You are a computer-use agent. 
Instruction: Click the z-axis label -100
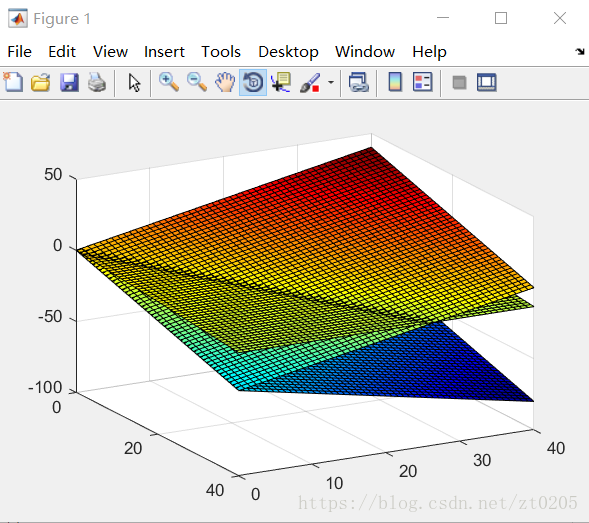(45, 387)
